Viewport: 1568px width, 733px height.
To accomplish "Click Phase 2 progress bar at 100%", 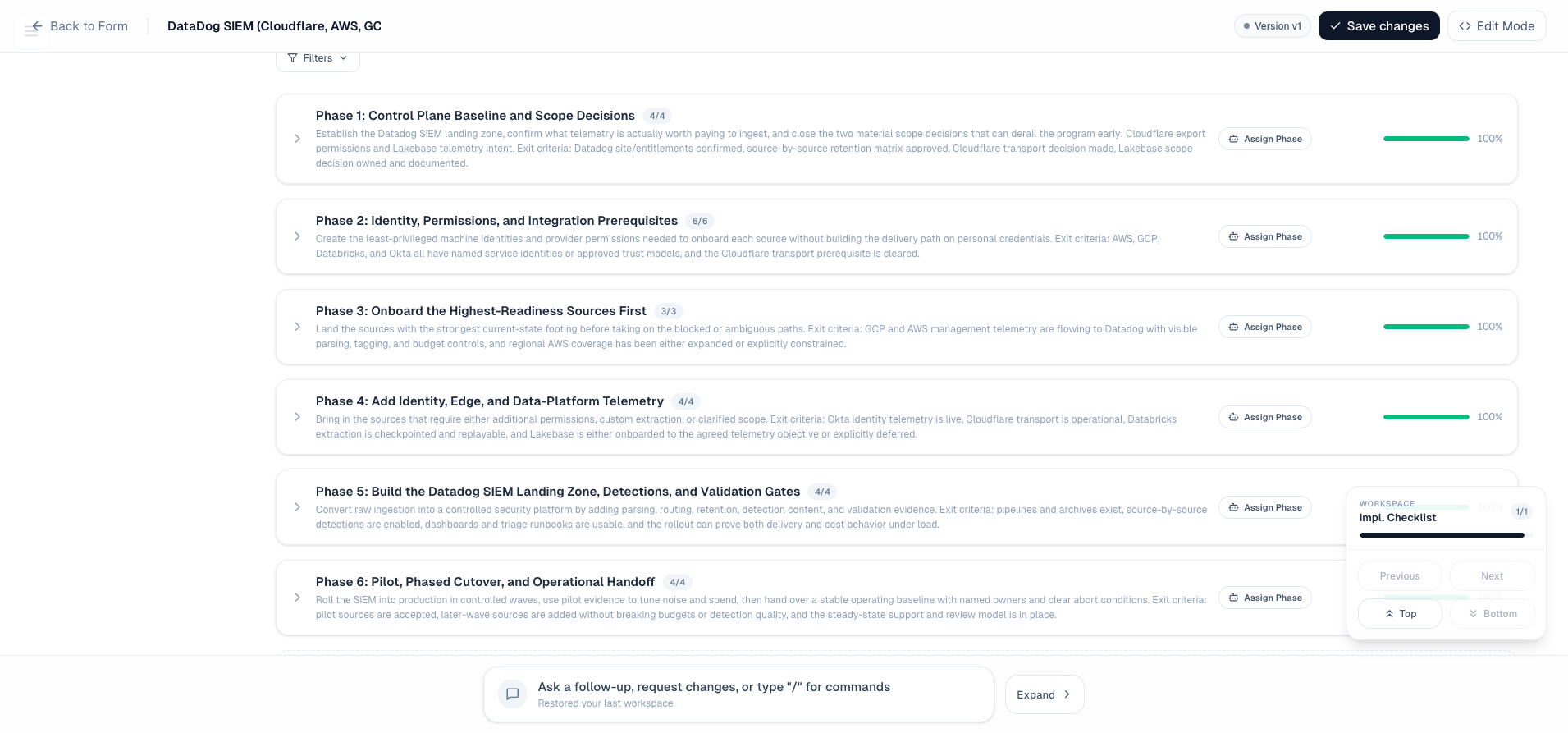I will tap(1426, 236).
